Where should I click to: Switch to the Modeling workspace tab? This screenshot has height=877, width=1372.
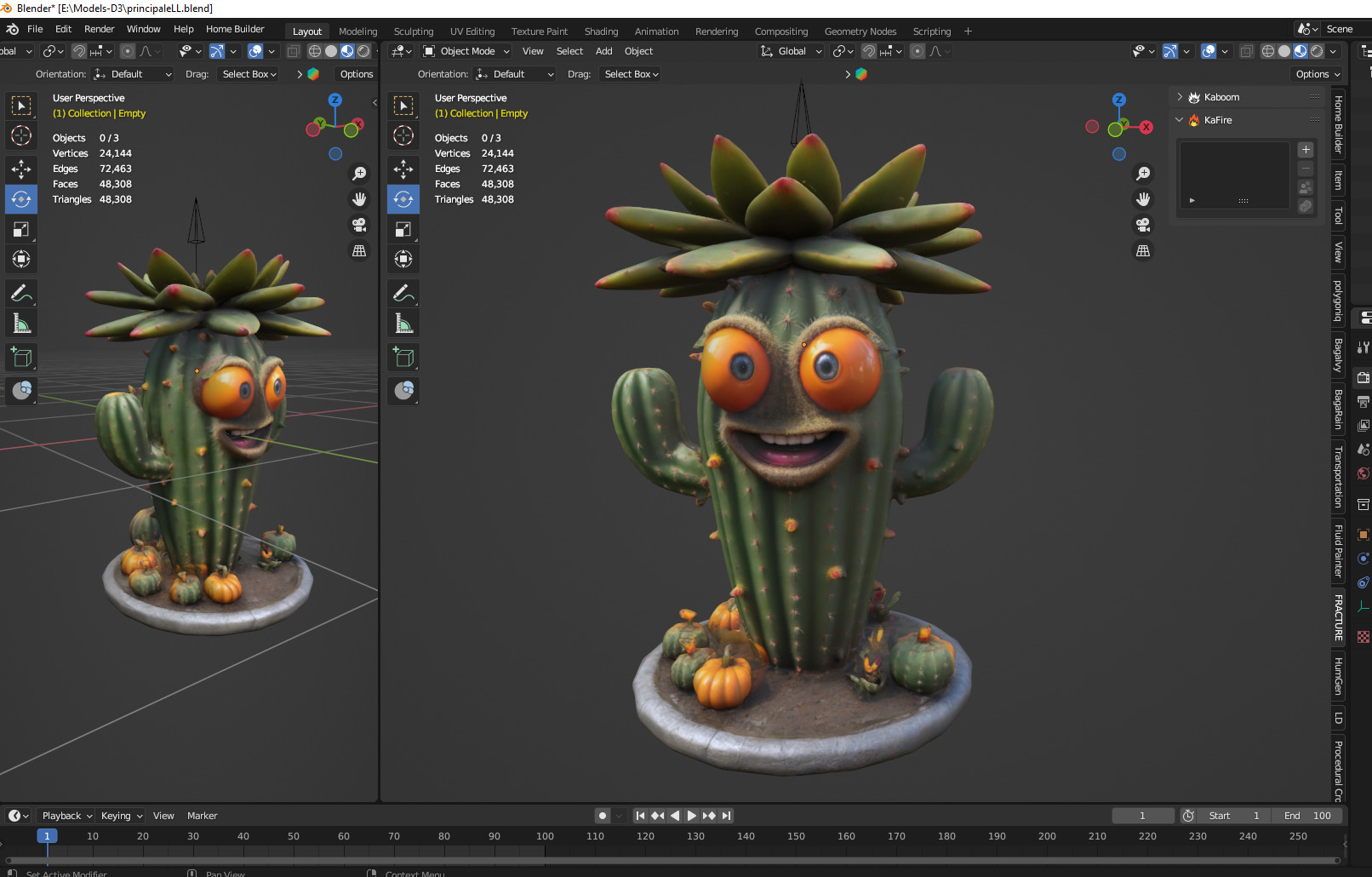(x=357, y=32)
